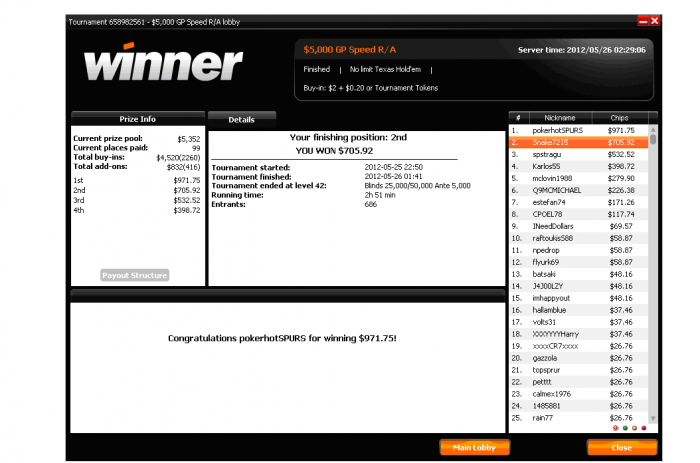Viewport: 700px width, 463px height.
Task: Close the window using the red X
Action: click(654, 21)
